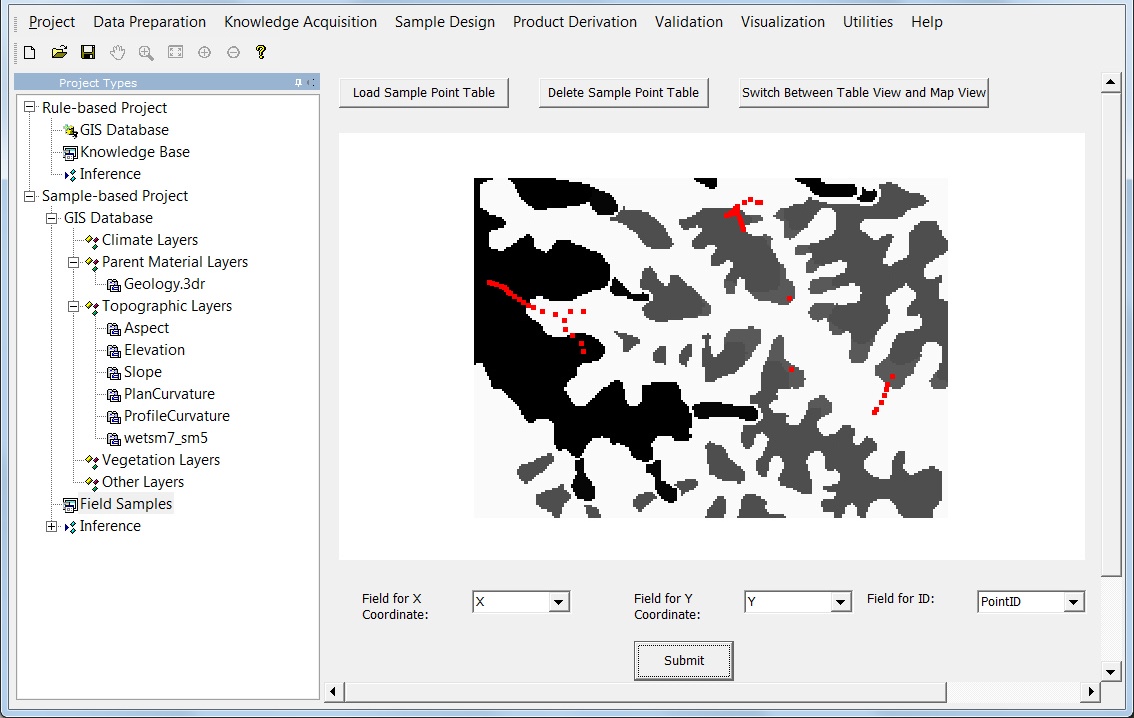Click the sample point map image
Image resolution: width=1134 pixels, height=718 pixels.
click(710, 348)
